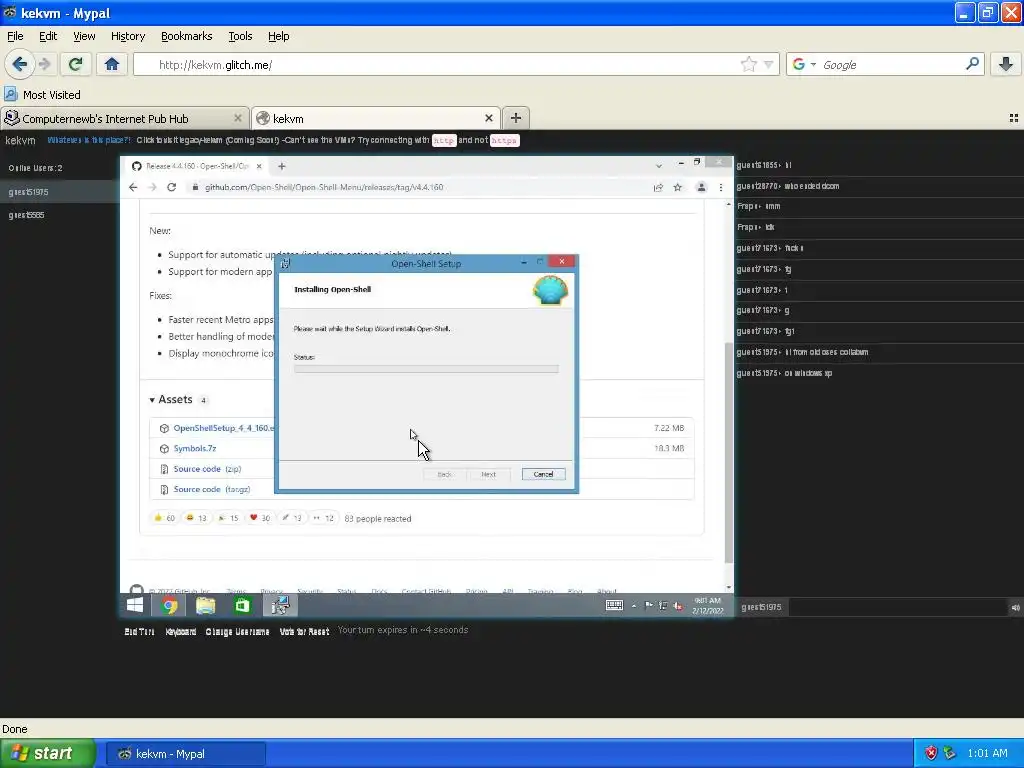Open the History menu
Viewport: 1024px width, 768px height.
click(127, 36)
